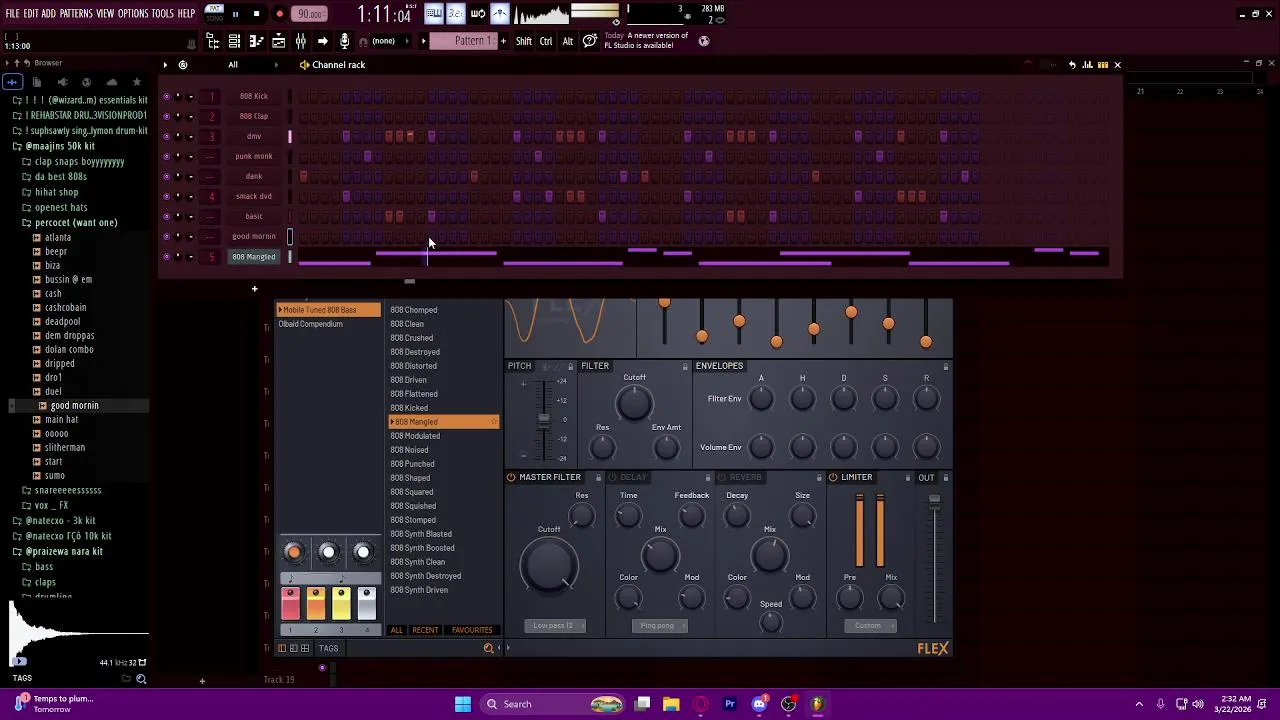The image size is (1280, 720).
Task: Open File Explorer from taskbar
Action: coord(671,704)
